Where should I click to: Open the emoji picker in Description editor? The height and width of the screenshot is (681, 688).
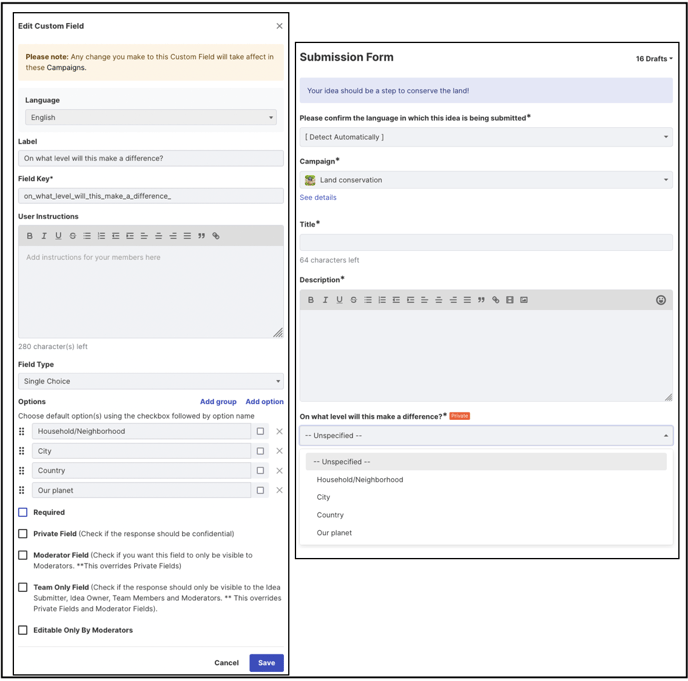click(661, 300)
